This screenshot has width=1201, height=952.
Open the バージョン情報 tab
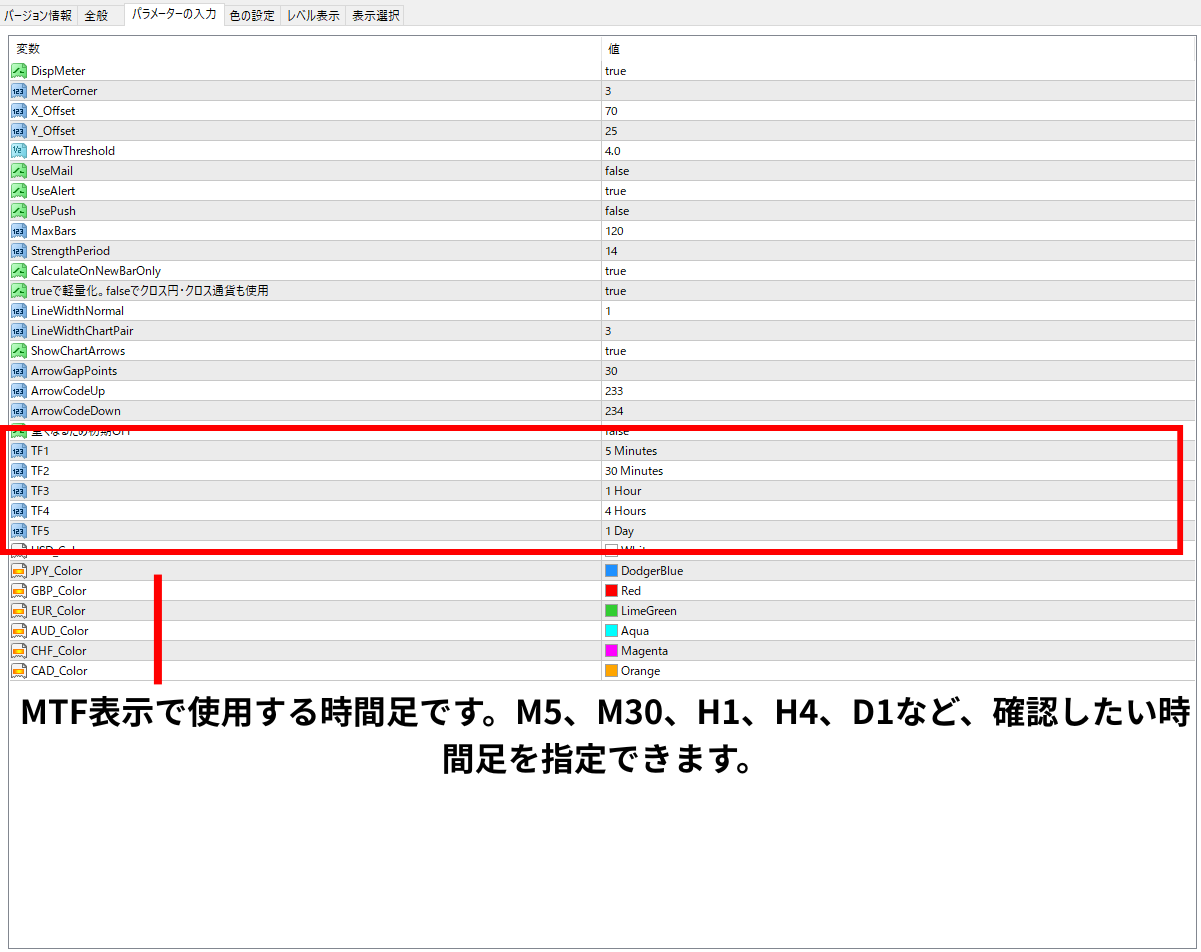[38, 16]
